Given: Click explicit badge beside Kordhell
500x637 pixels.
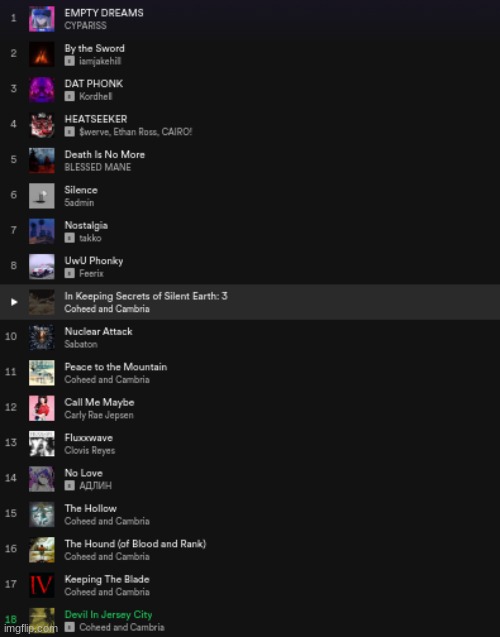Looking at the screenshot, I should [69, 96].
